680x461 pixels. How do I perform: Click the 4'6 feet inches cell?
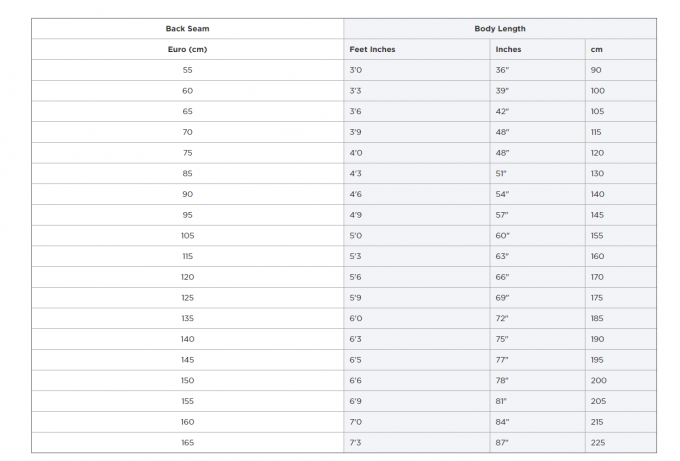416,194
